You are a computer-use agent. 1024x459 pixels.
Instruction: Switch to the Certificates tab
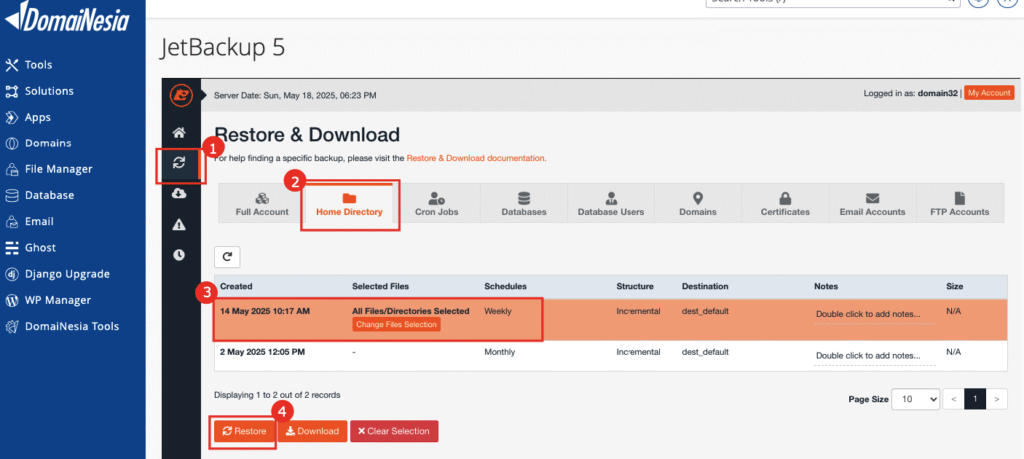pyautogui.click(x=785, y=204)
